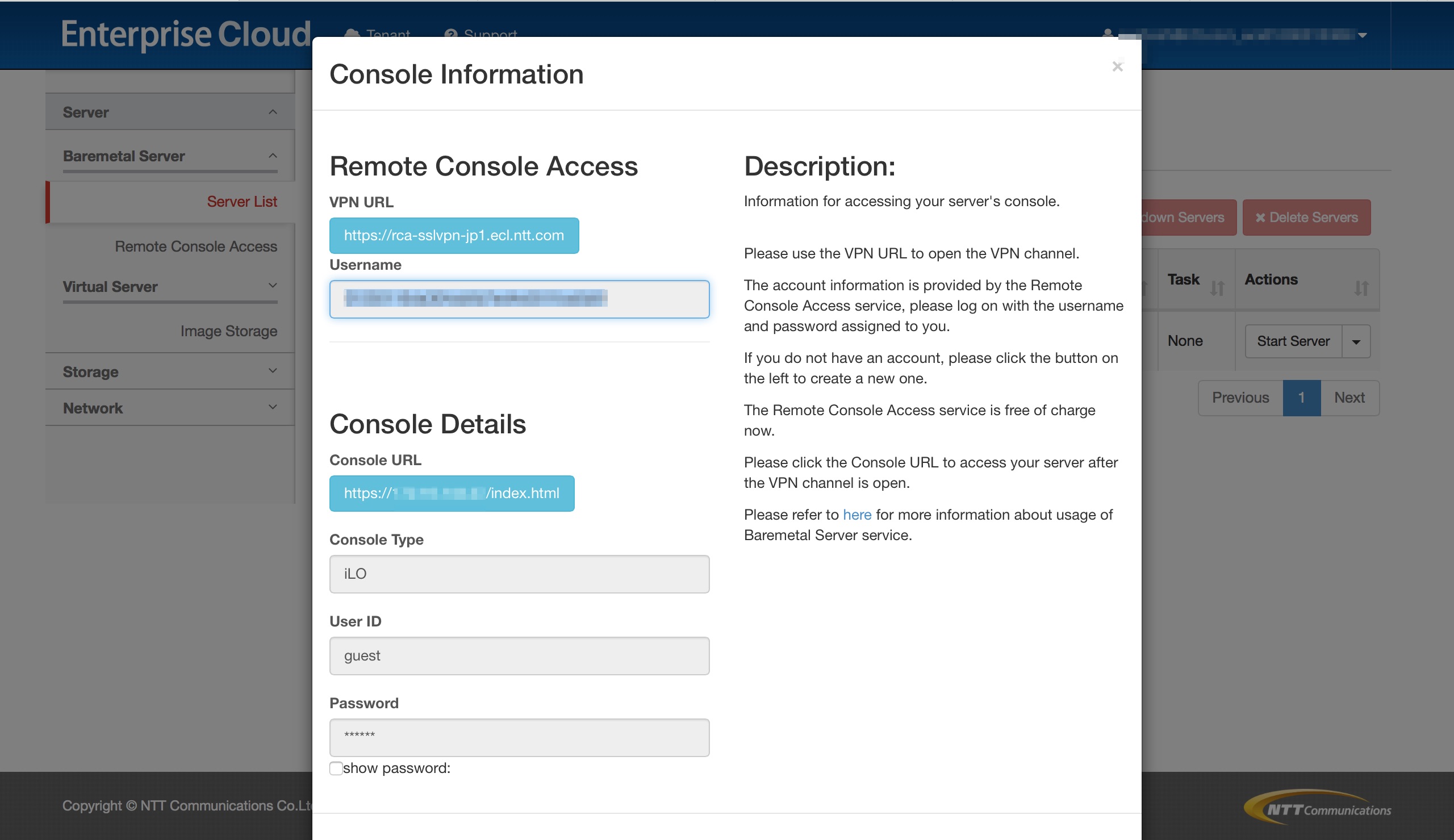Click the blurred Username input field

(519, 299)
